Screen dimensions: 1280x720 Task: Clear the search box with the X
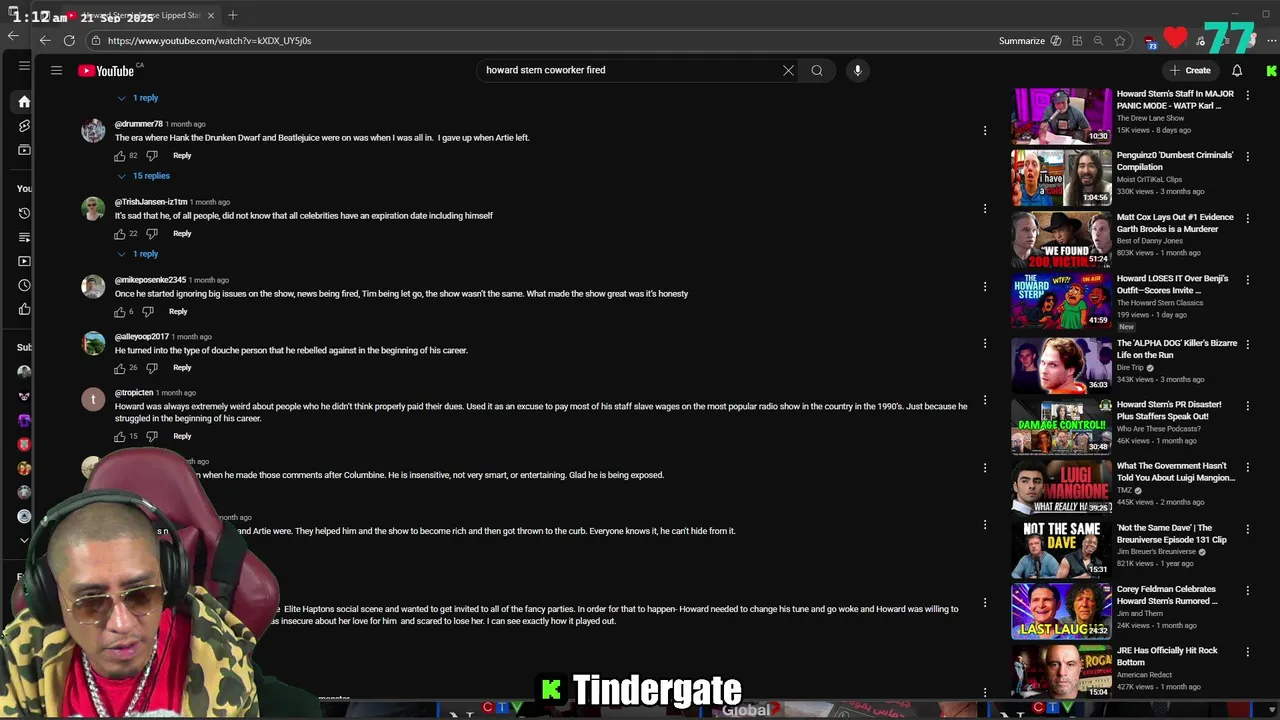click(788, 70)
